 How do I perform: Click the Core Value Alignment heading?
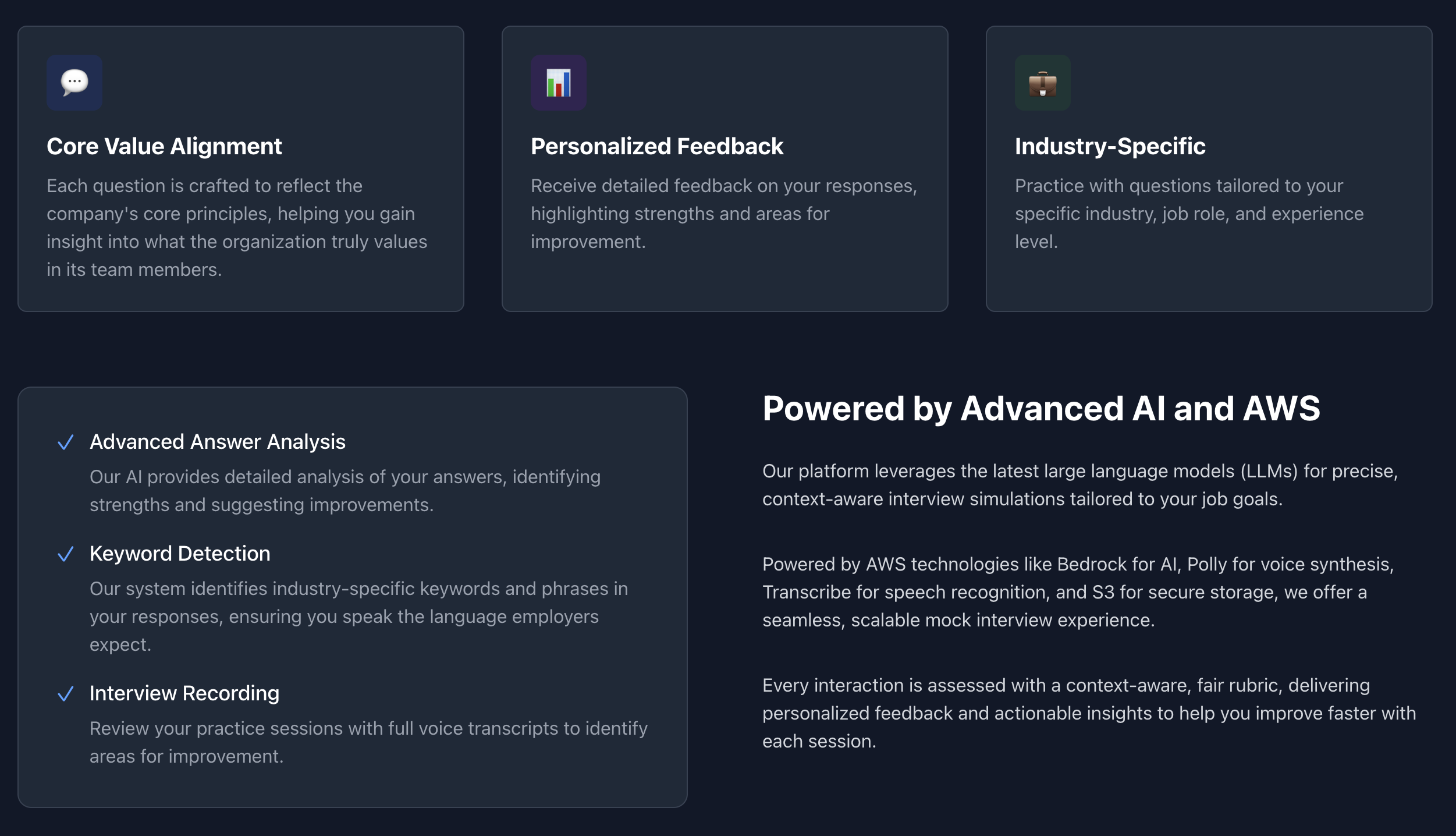click(x=164, y=146)
